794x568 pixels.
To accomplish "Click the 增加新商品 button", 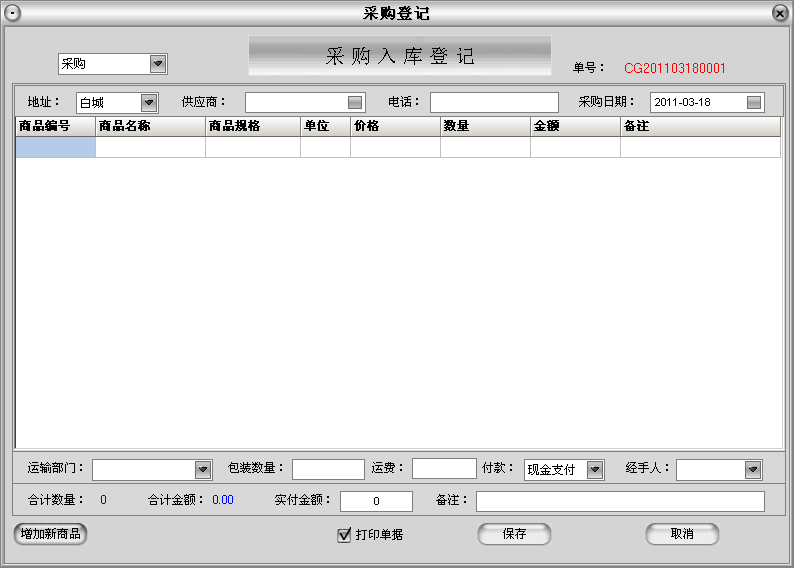I will coord(51,534).
